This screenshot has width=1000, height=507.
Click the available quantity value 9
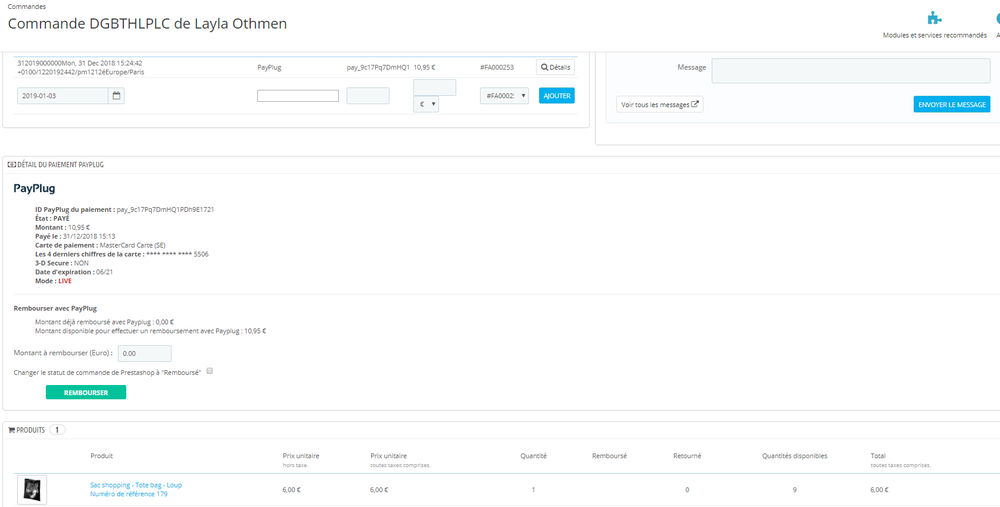794,490
